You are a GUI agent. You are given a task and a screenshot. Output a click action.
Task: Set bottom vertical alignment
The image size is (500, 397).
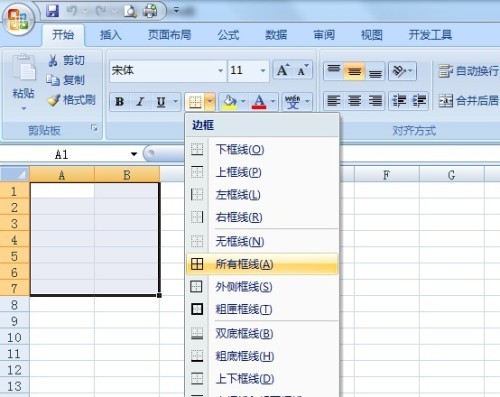[375, 71]
